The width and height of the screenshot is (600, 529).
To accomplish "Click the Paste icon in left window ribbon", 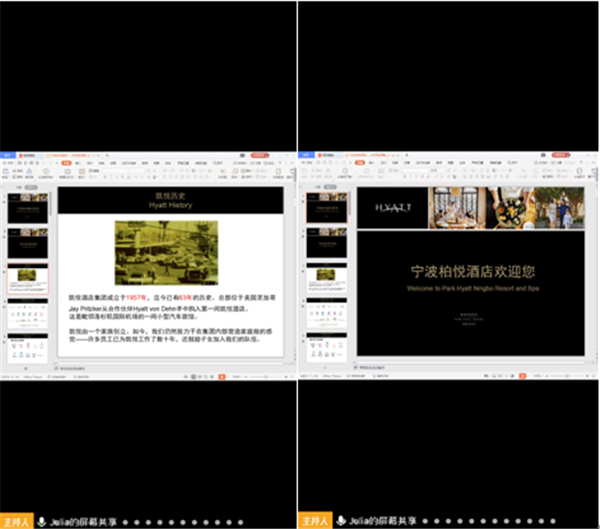I will [x=6, y=172].
